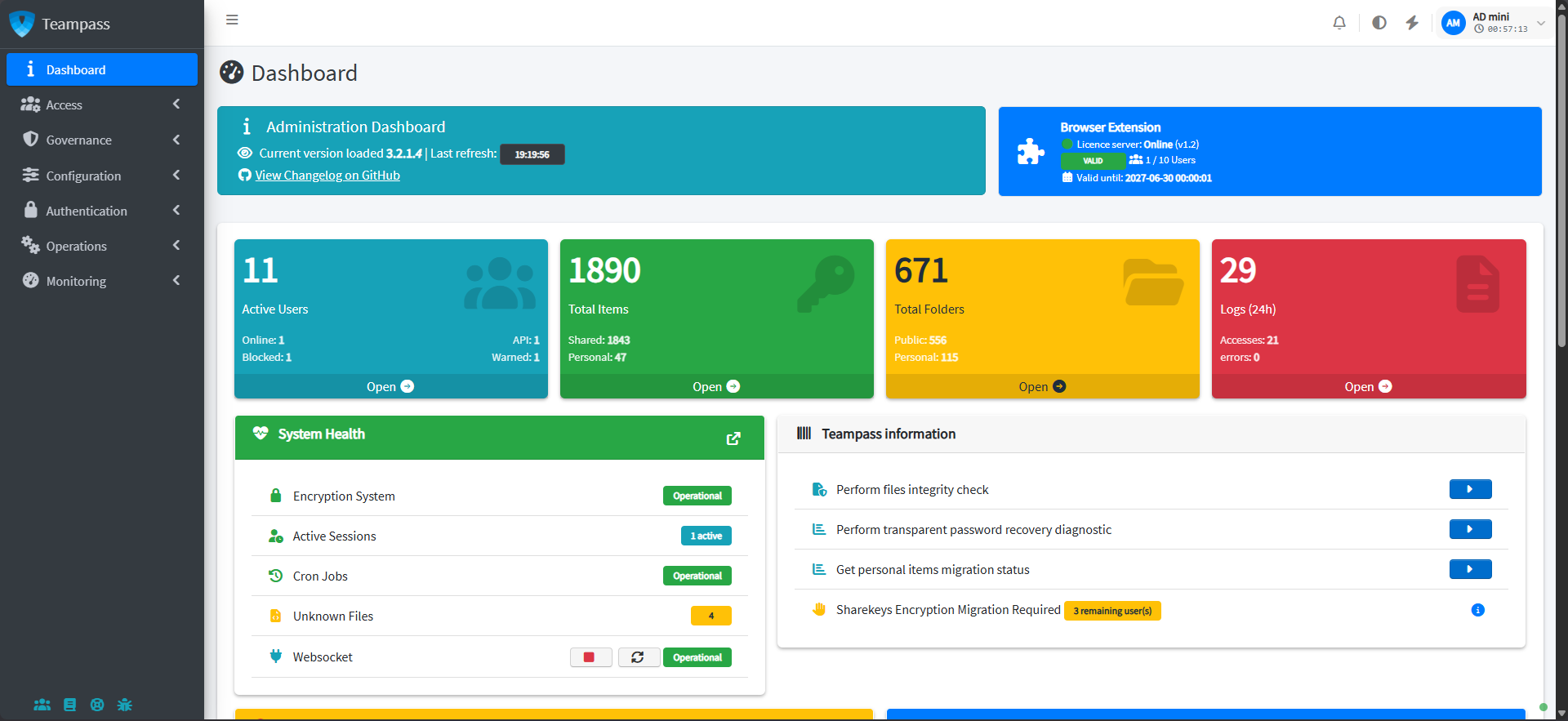Toggle the sidebar hamburger menu
The width and height of the screenshot is (1568, 721).
coord(232,20)
